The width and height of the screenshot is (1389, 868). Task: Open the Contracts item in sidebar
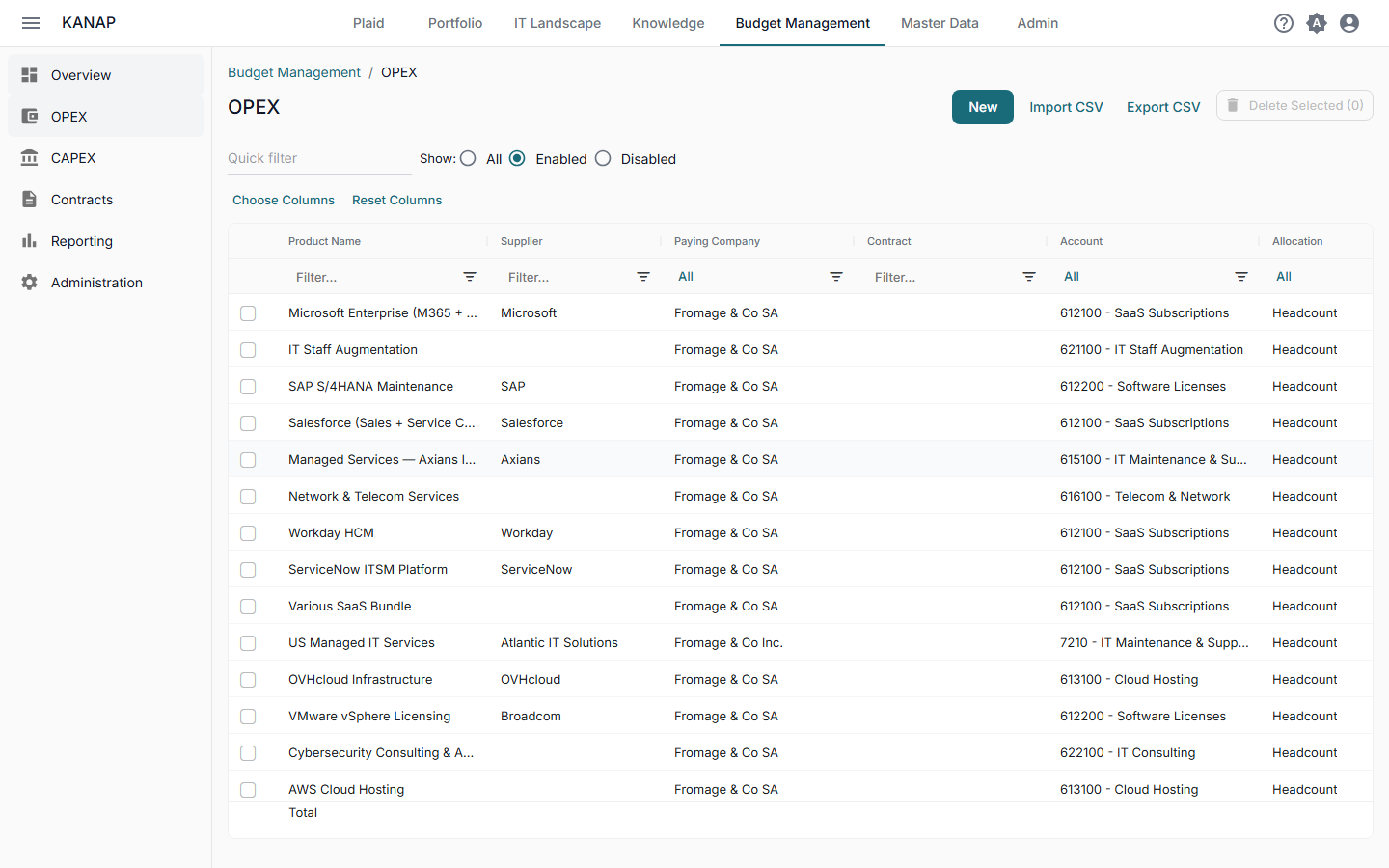(105, 200)
